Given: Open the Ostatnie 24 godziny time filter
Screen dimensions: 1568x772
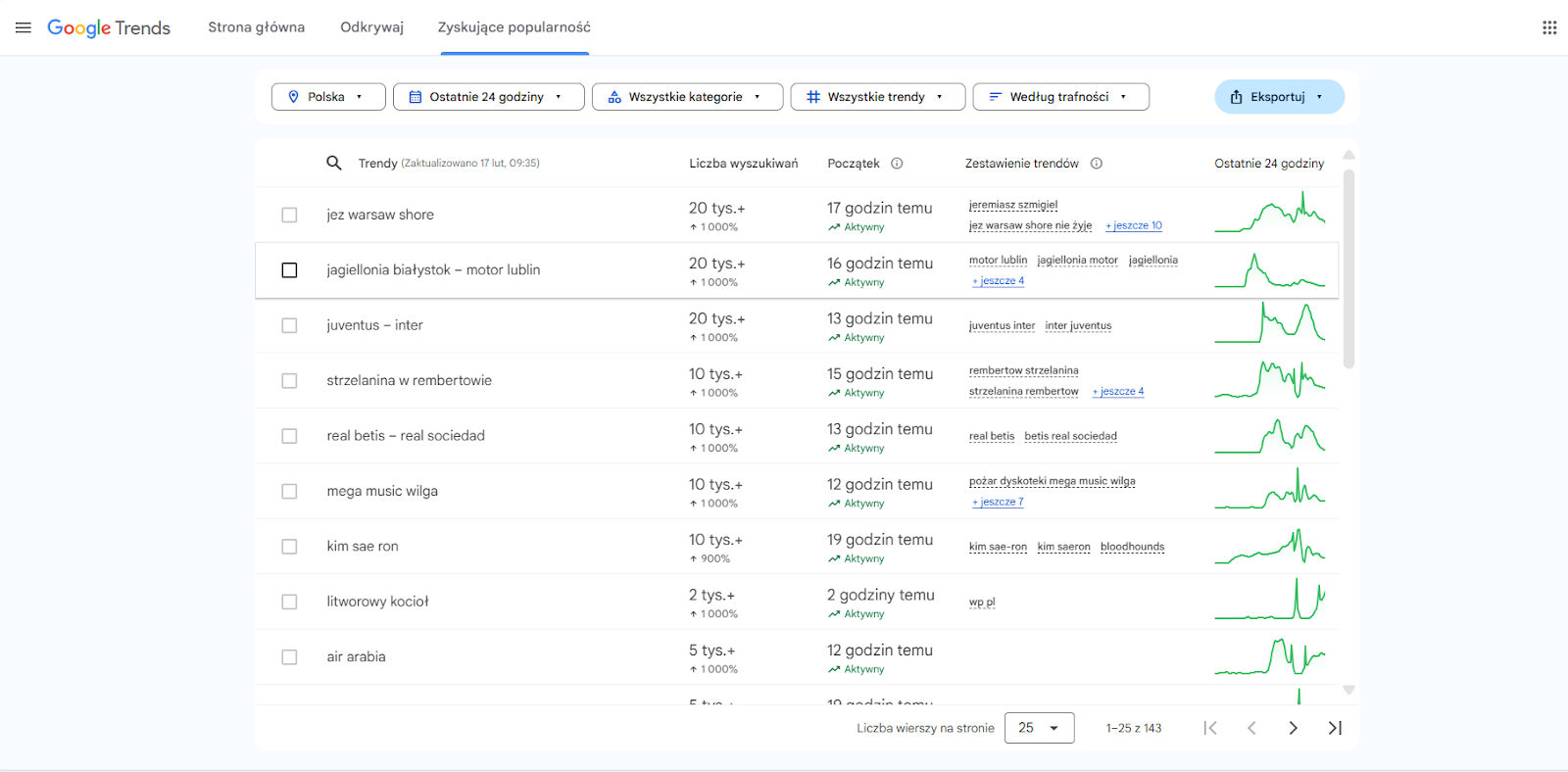Looking at the screenshot, I should pyautogui.click(x=489, y=97).
